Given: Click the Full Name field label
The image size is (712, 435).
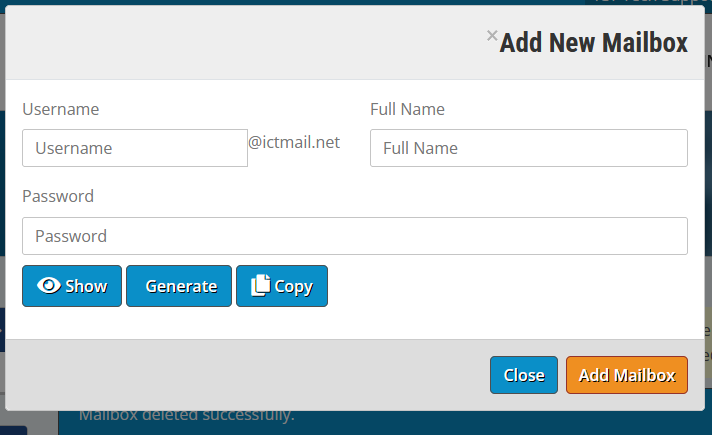Looking at the screenshot, I should pos(407,109).
